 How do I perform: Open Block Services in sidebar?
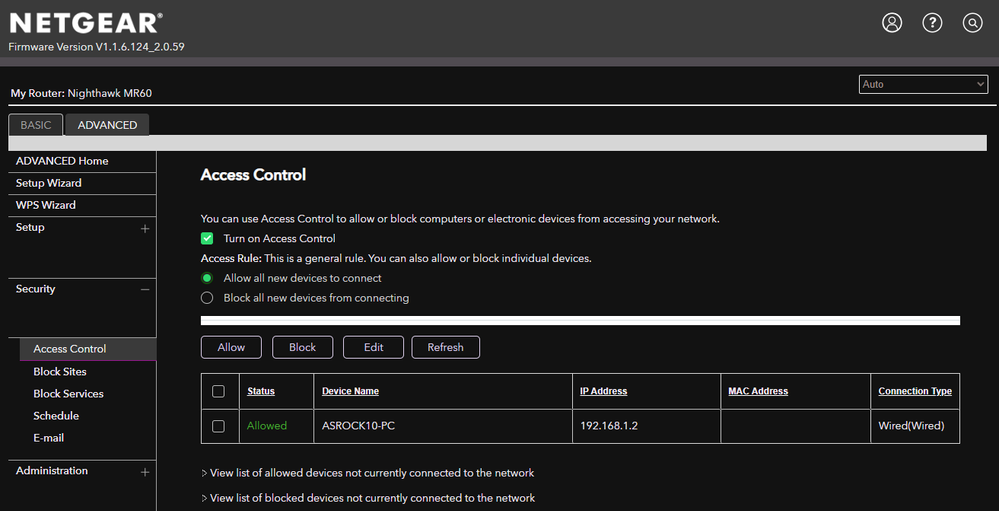tap(68, 394)
